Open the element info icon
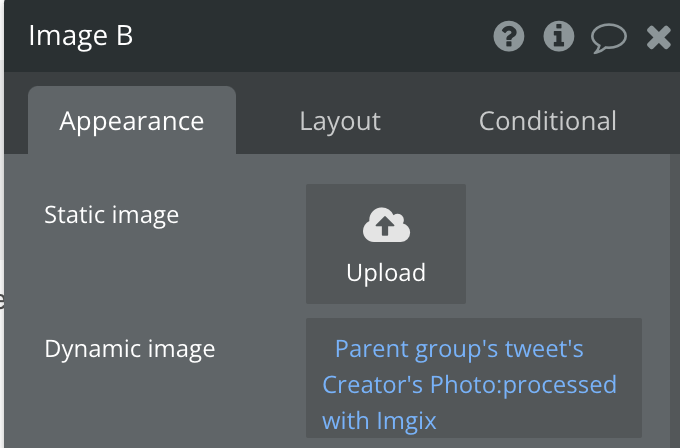 pyautogui.click(x=558, y=37)
